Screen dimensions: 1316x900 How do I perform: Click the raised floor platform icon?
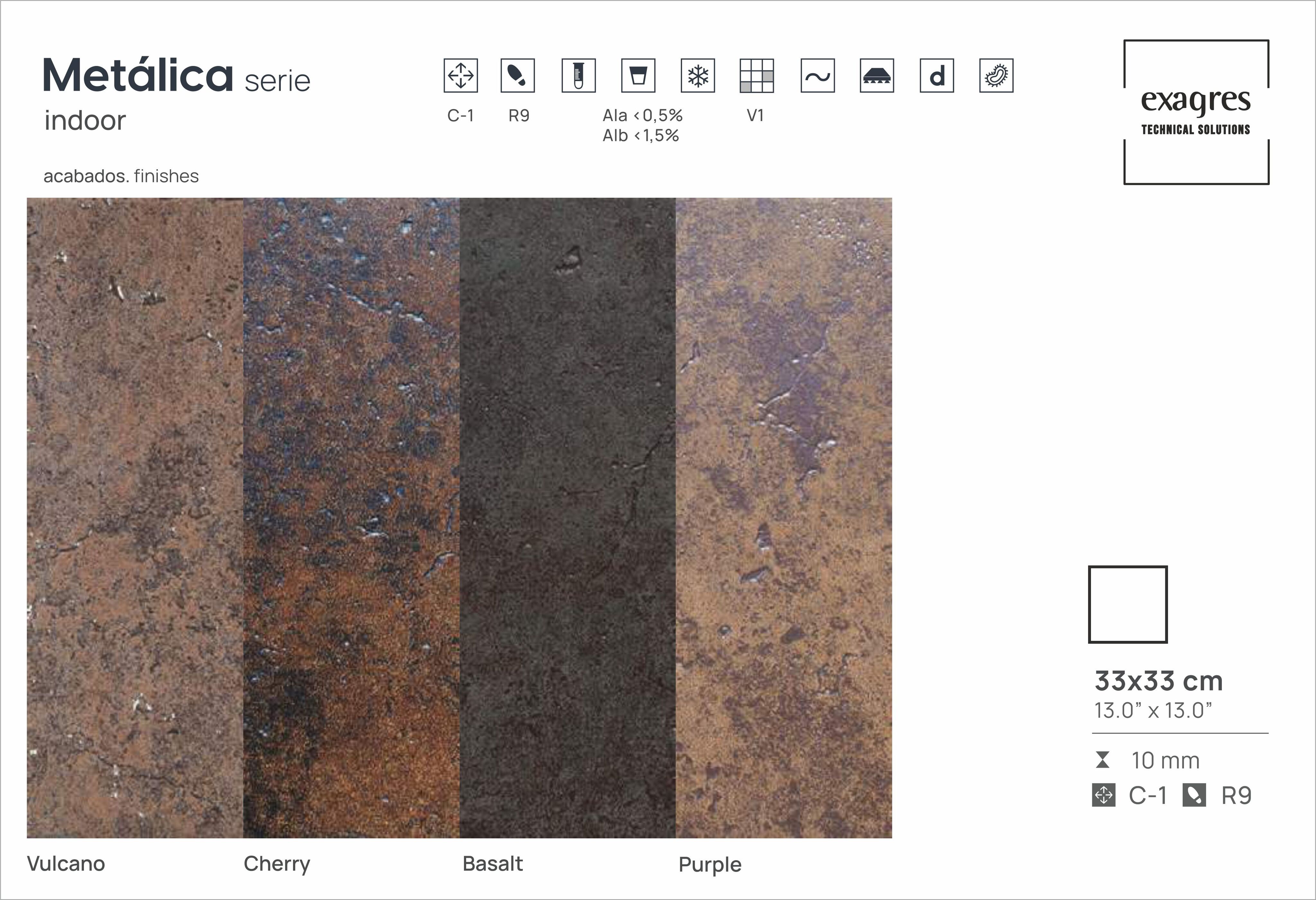coord(876,76)
